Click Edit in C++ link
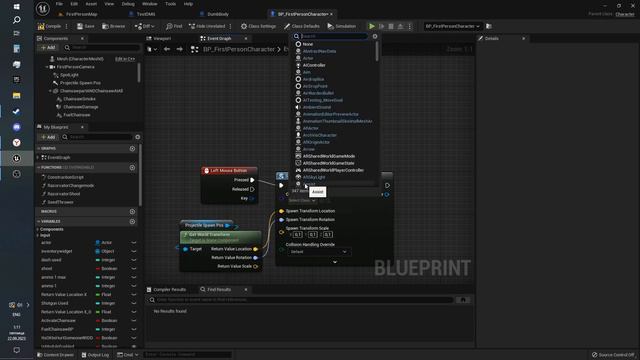 pos(125,59)
